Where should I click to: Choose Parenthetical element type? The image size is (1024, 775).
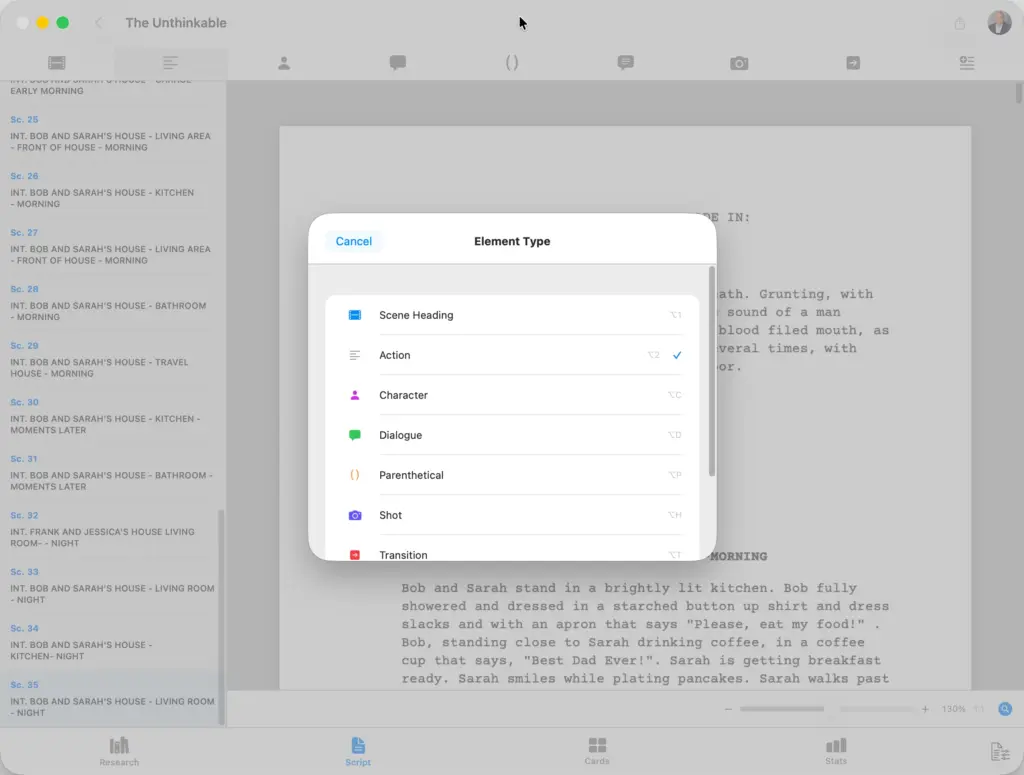coord(512,475)
